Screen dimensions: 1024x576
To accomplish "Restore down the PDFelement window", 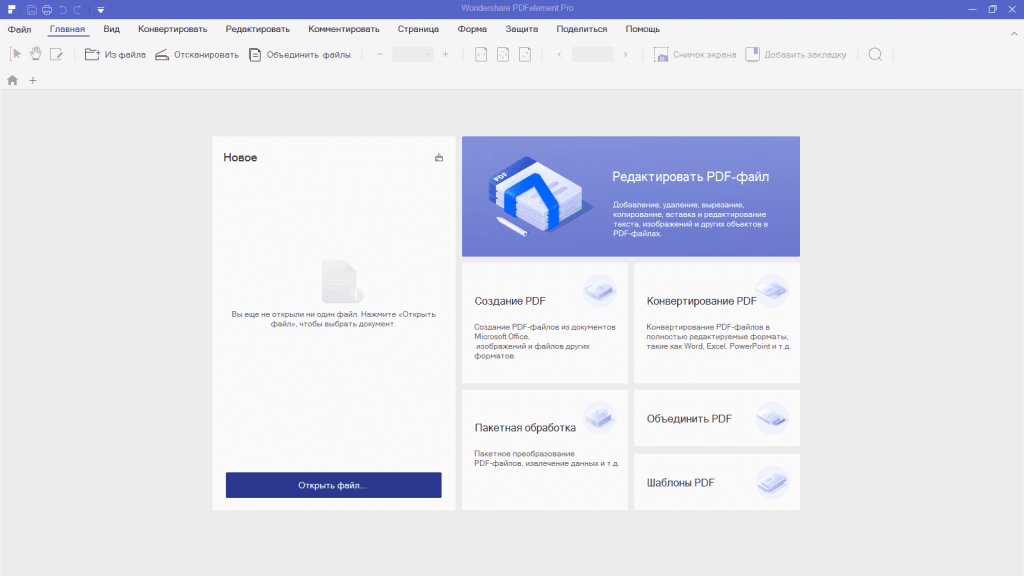I will (x=993, y=9).
